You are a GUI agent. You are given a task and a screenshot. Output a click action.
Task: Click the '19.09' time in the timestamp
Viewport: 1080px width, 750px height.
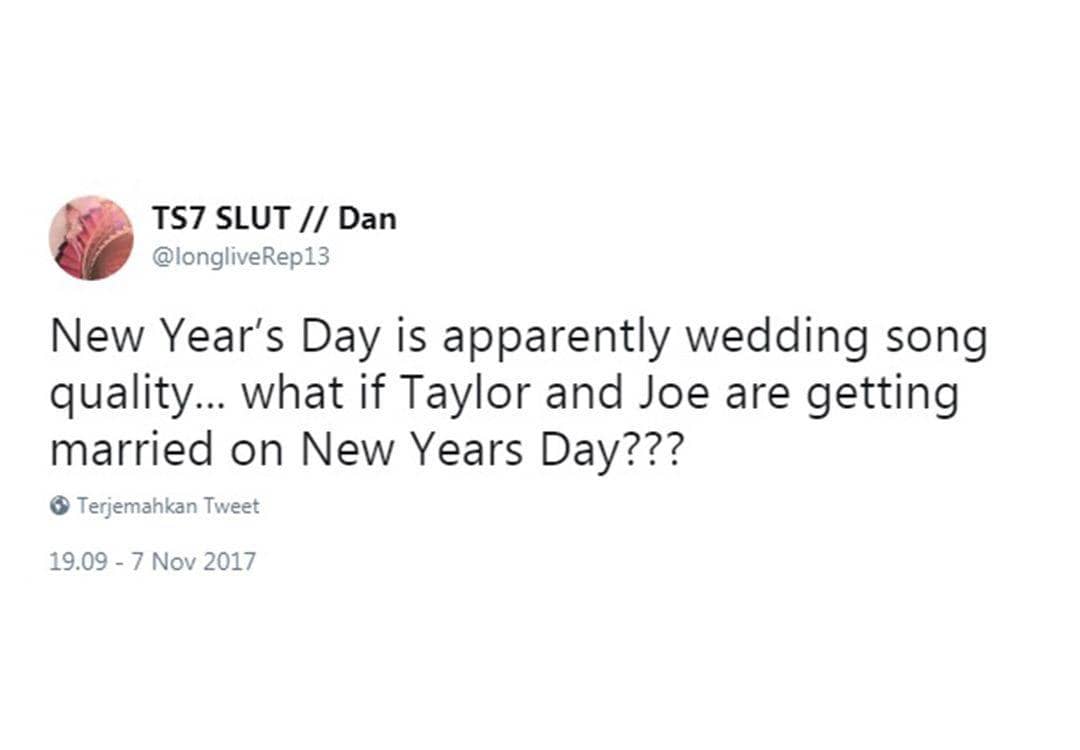pyautogui.click(x=74, y=562)
